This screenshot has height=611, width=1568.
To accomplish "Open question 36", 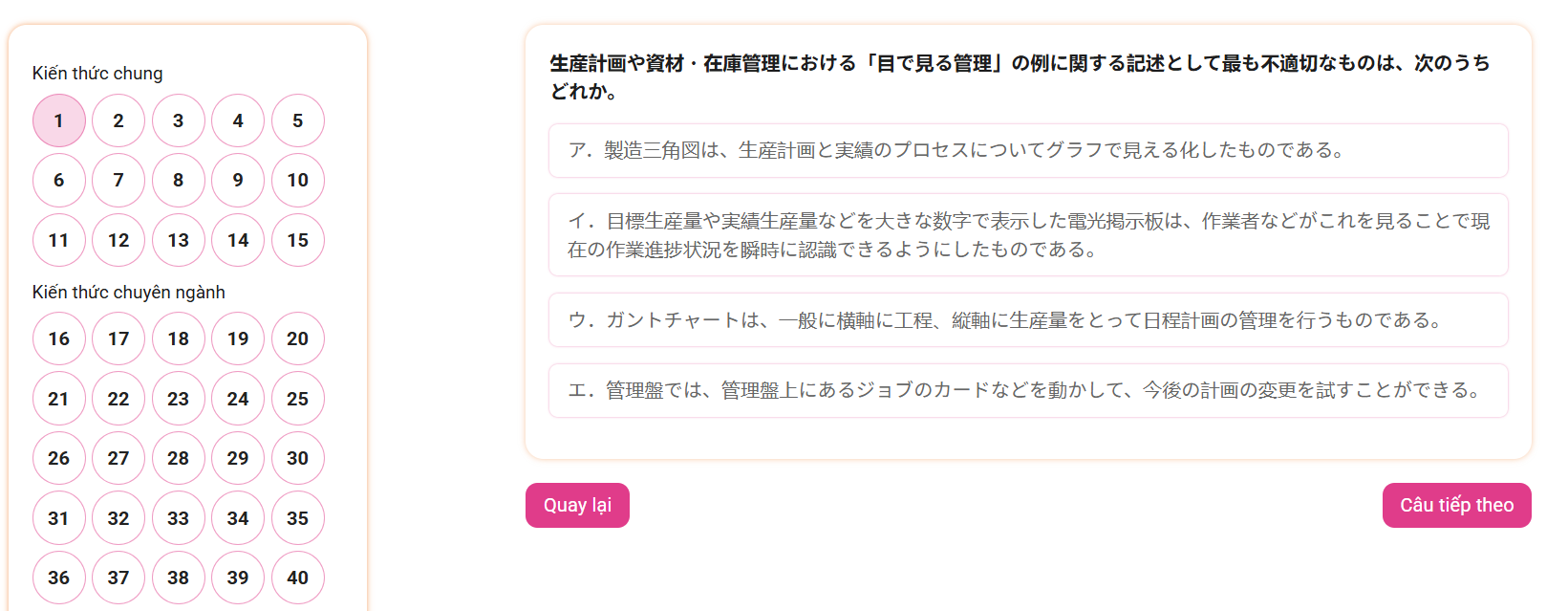I will [x=59, y=578].
